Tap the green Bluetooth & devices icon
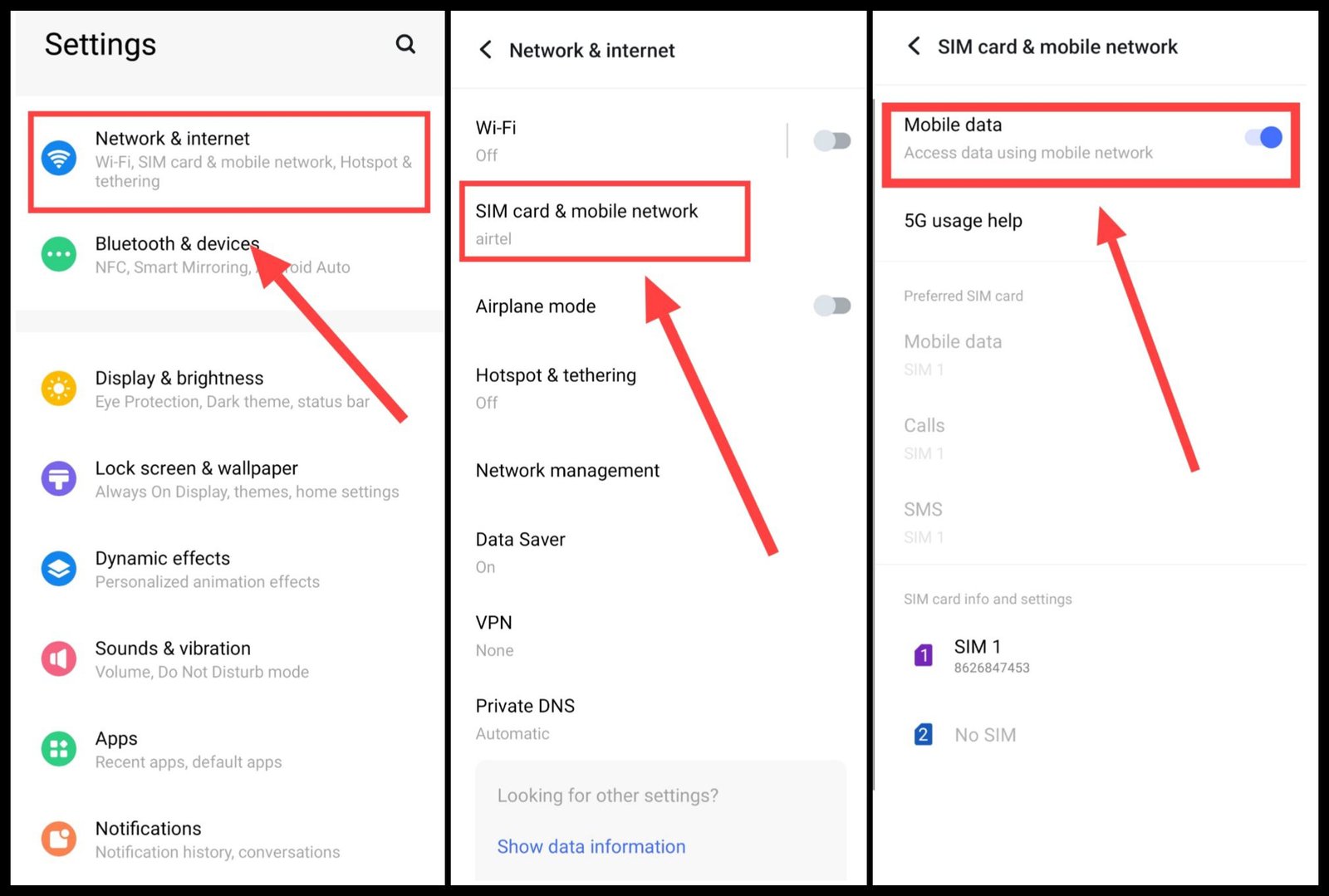1329x896 pixels. point(59,254)
